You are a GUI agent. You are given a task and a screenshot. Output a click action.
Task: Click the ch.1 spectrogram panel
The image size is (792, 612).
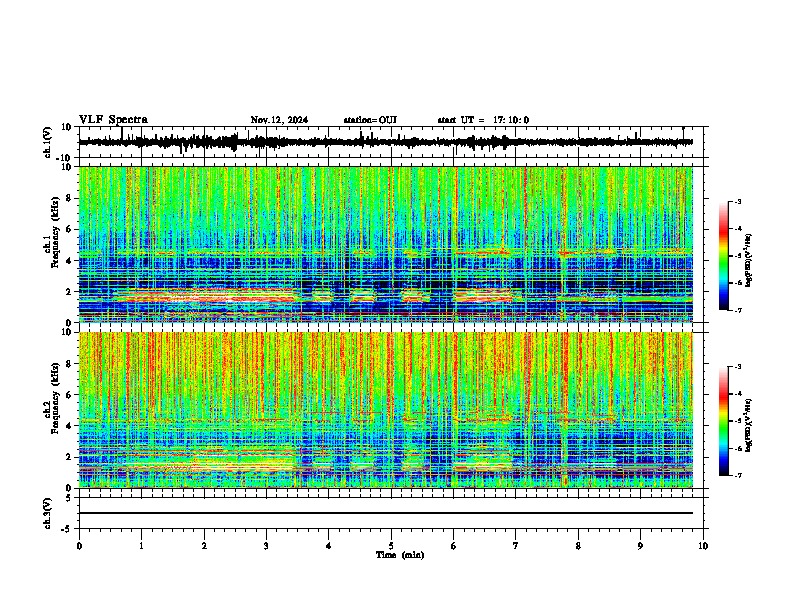coord(386,244)
